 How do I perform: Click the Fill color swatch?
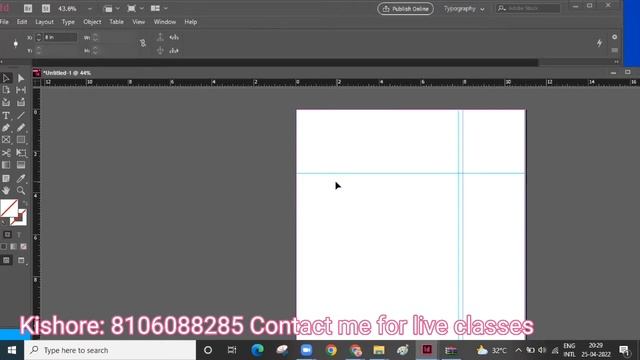click(x=9, y=208)
